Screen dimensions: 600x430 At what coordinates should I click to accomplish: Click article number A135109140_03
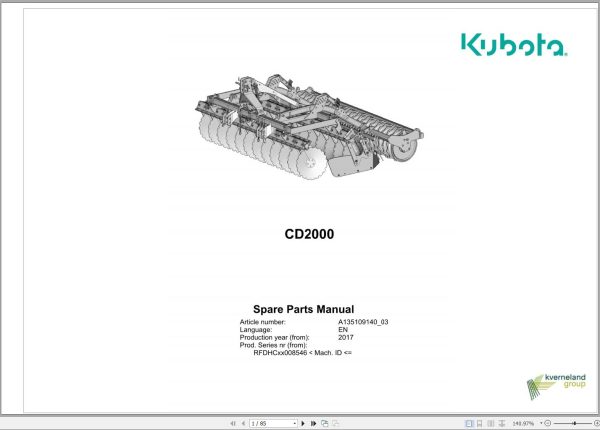click(x=363, y=322)
